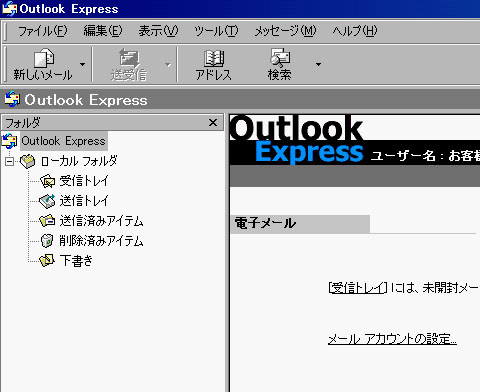The width and height of the screenshot is (480, 392).
Task: Close the フォルダ pane with X button
Action: 213,123
